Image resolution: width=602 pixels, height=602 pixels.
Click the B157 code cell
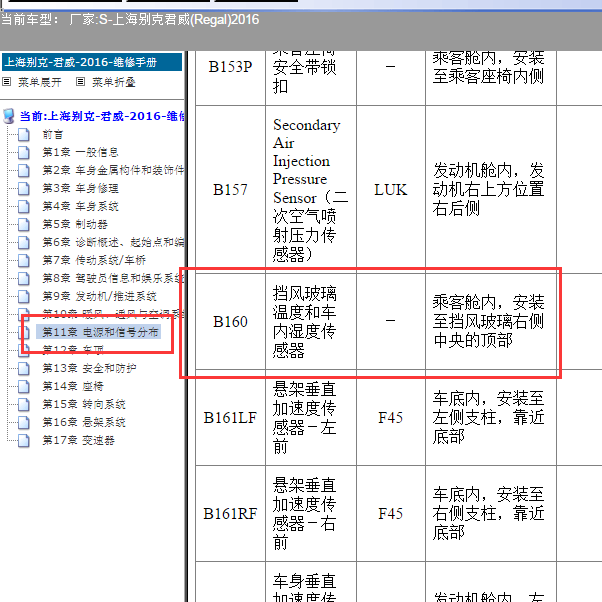pos(230,190)
